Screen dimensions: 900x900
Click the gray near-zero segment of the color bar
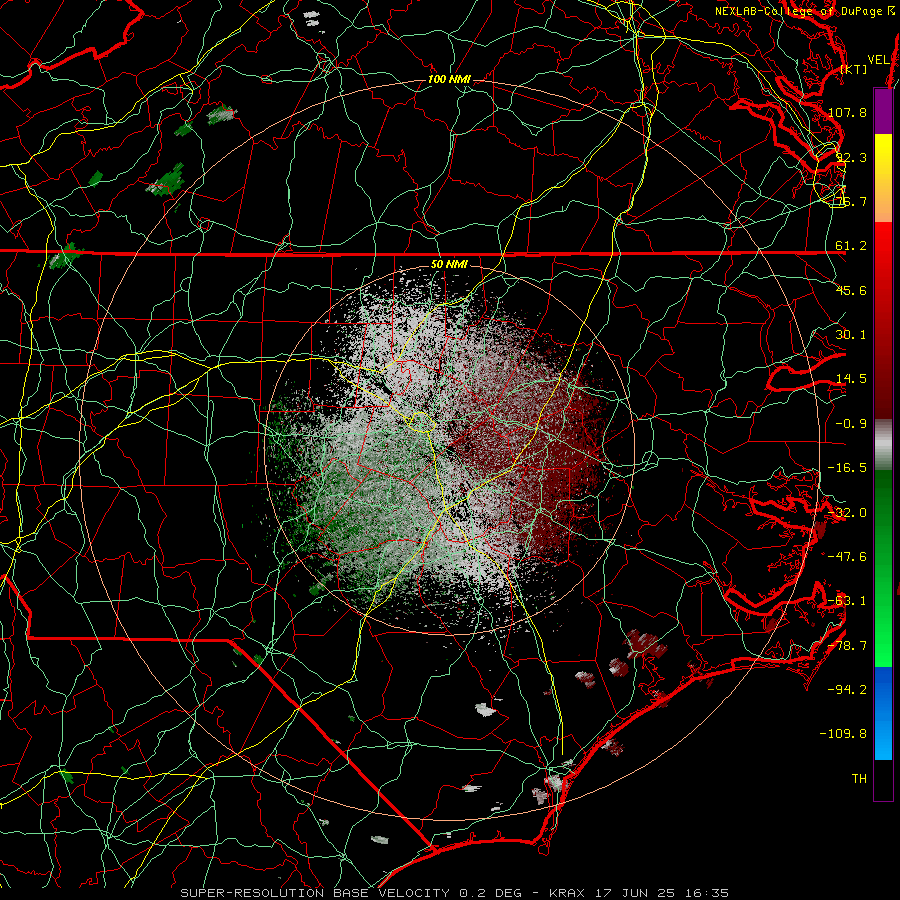883,445
